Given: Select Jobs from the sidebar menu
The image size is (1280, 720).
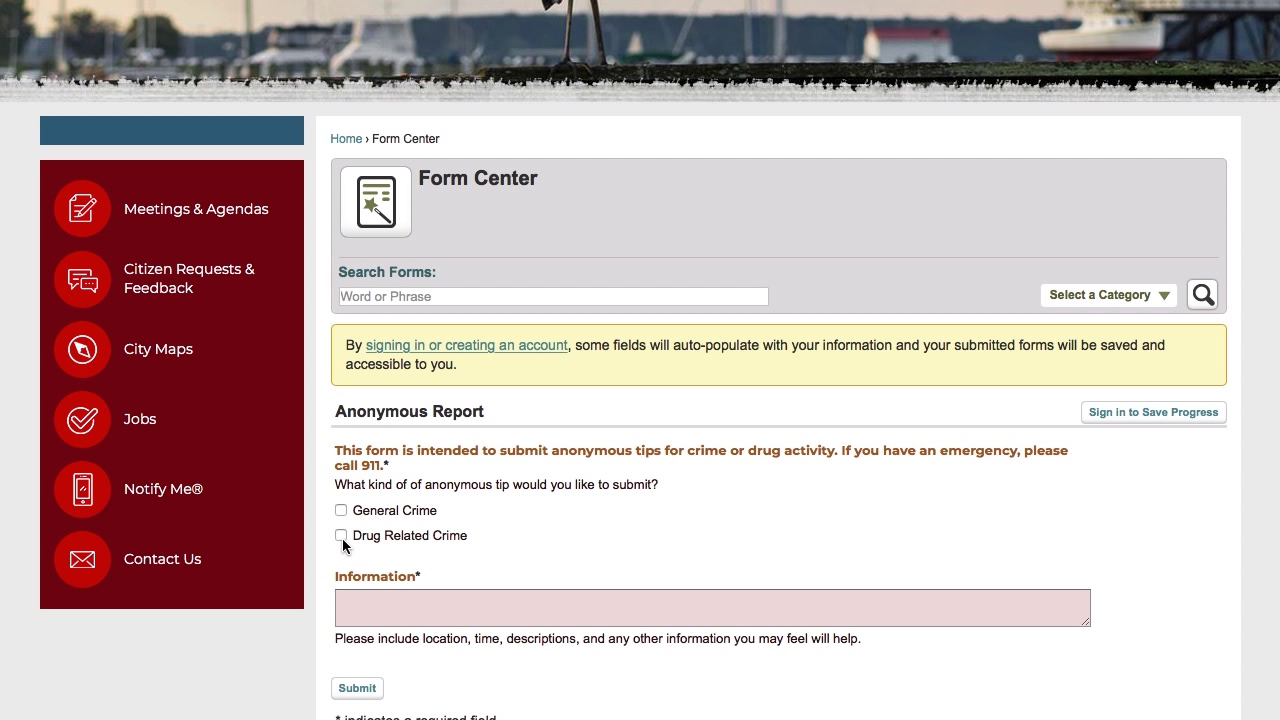Looking at the screenshot, I should (x=140, y=419).
